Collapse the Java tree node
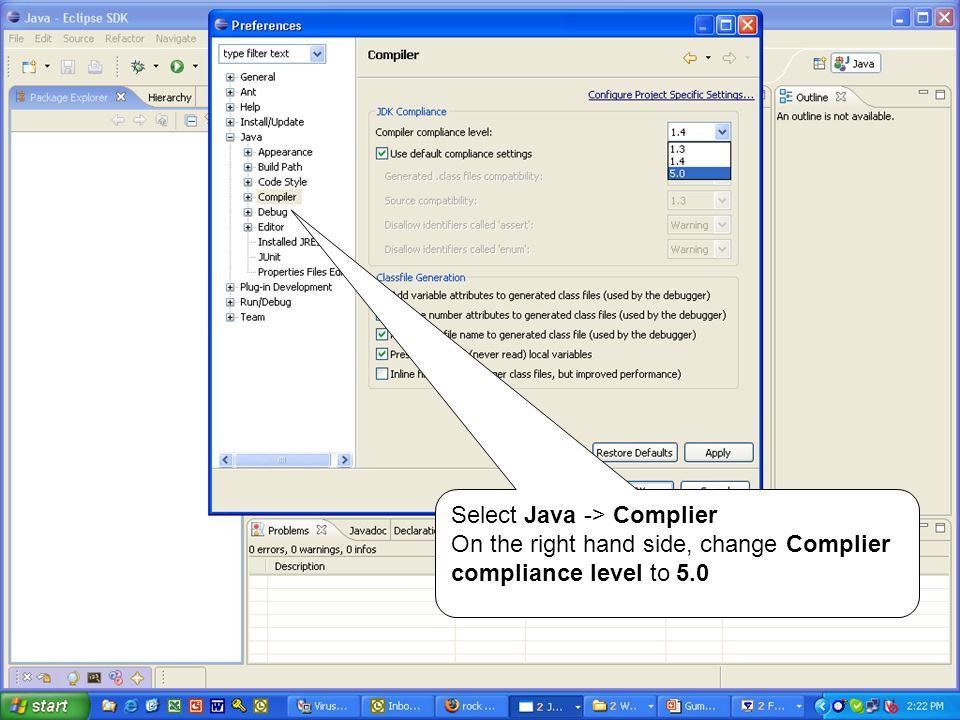Image resolution: width=960 pixels, height=720 pixels. click(230, 137)
